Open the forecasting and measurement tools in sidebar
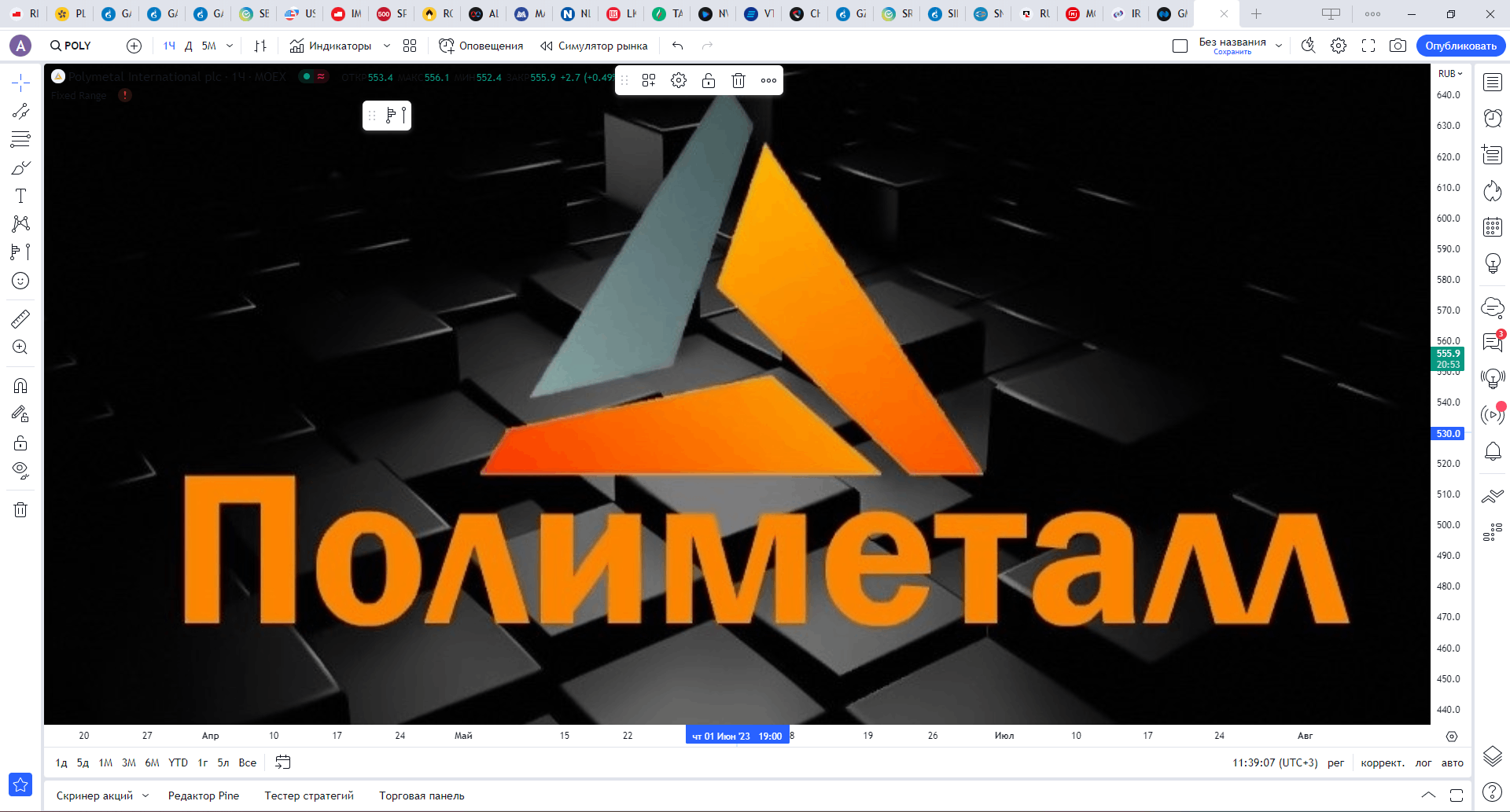 pos(20,252)
